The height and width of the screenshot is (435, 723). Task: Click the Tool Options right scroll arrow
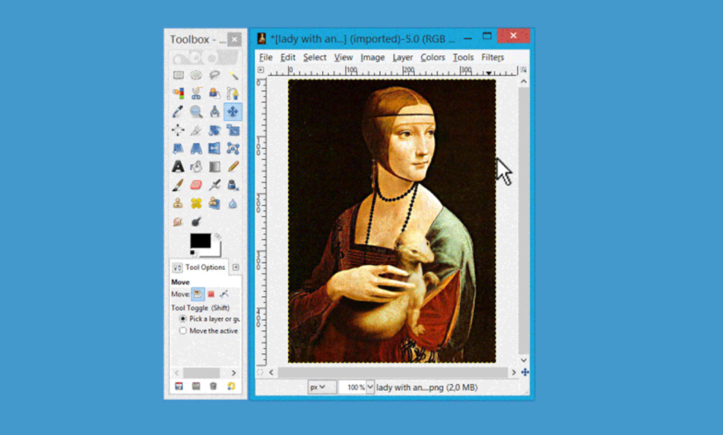click(234, 373)
